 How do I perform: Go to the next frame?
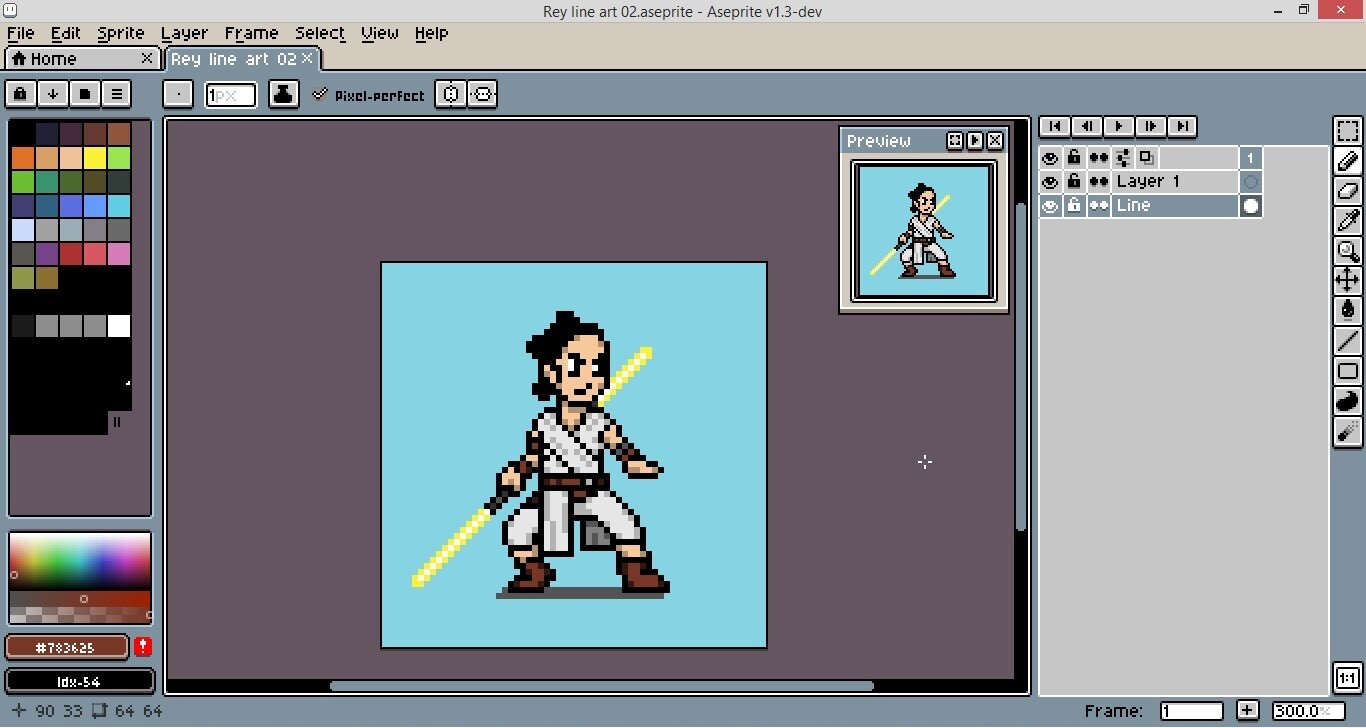1150,126
